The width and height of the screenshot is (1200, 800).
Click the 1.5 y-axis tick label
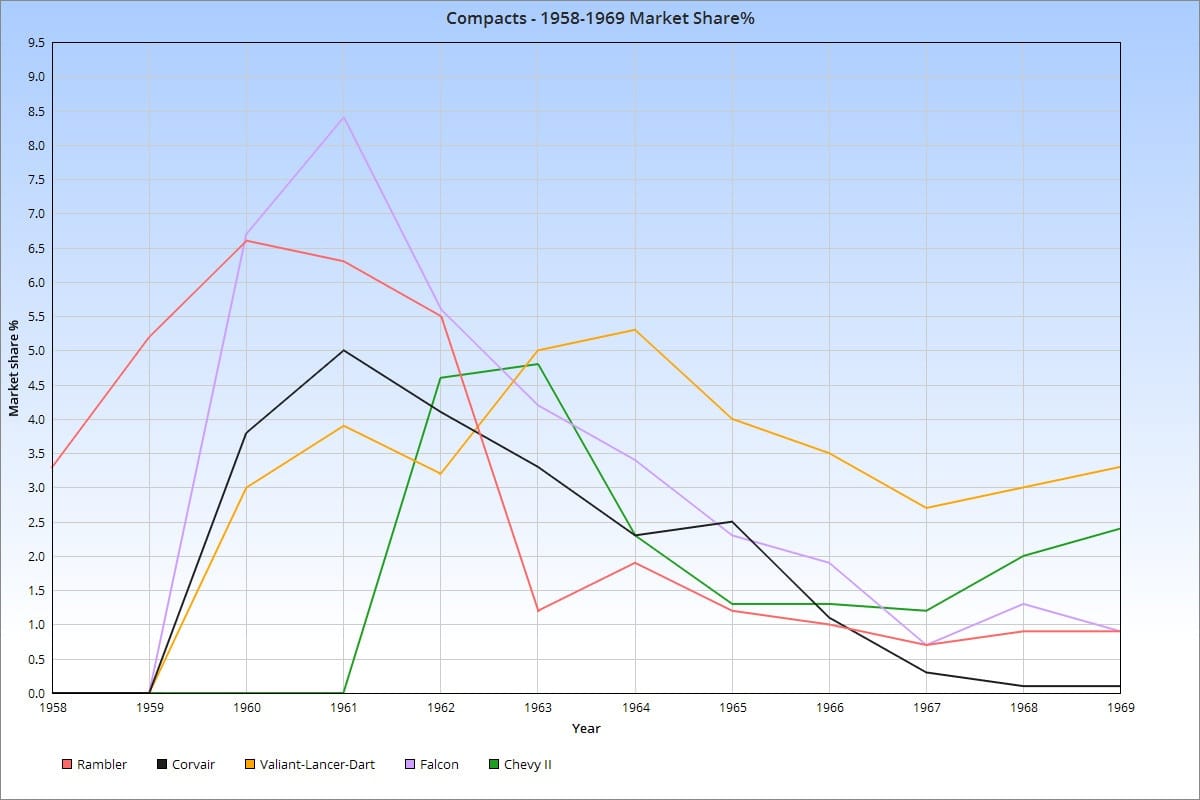(36, 591)
